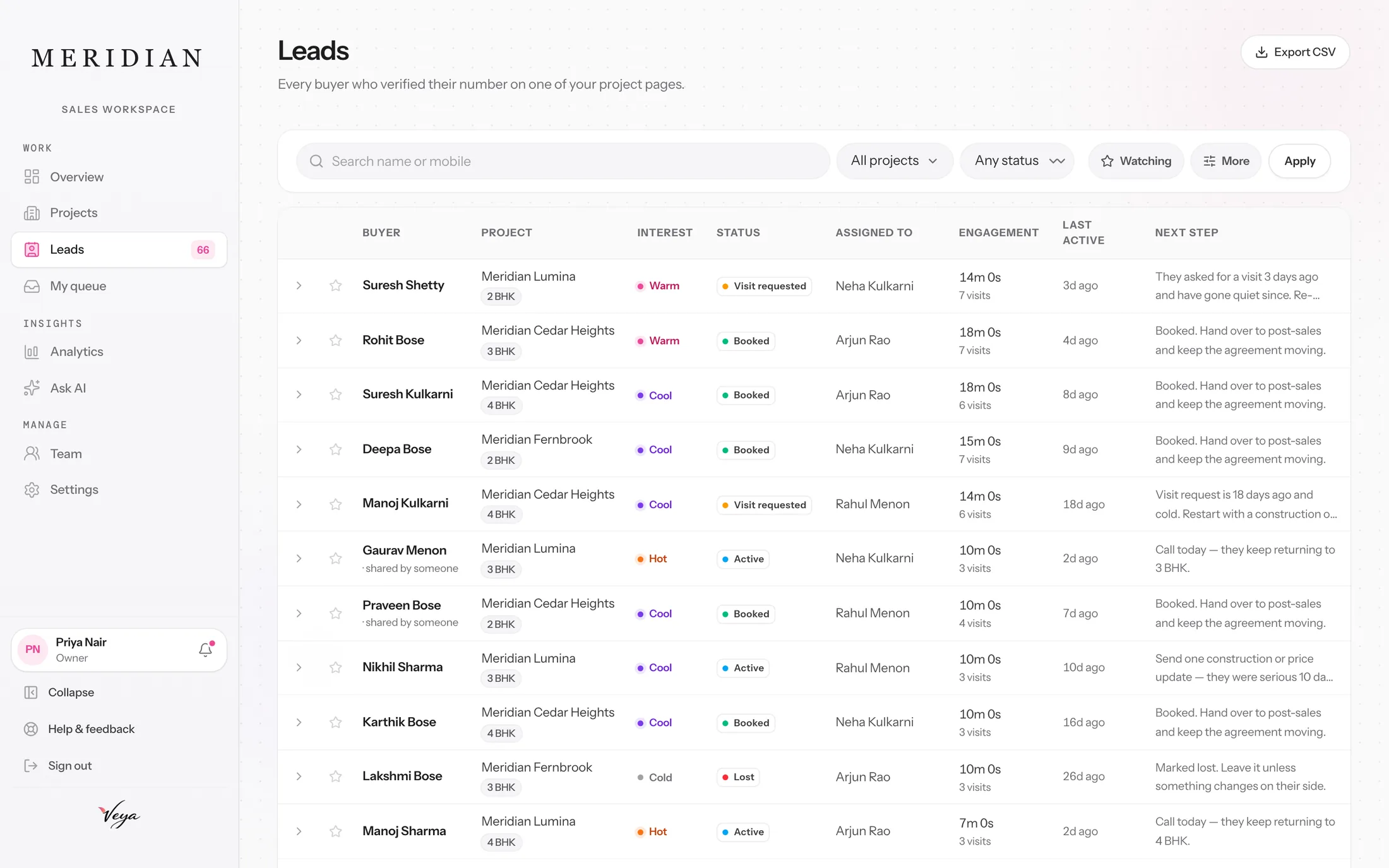Click the Export CSV button

click(1295, 52)
